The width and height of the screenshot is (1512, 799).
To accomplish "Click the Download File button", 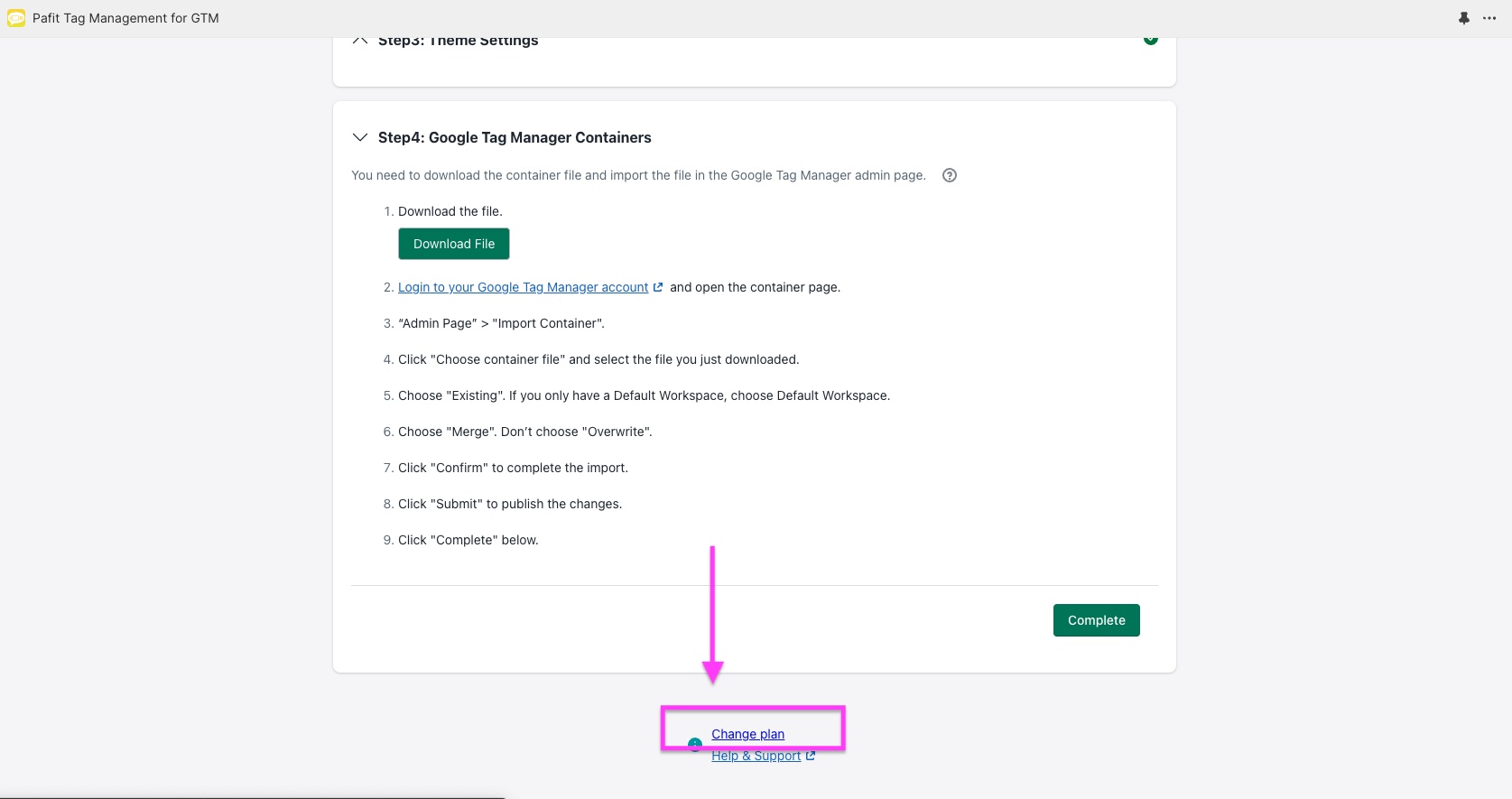I will (454, 244).
